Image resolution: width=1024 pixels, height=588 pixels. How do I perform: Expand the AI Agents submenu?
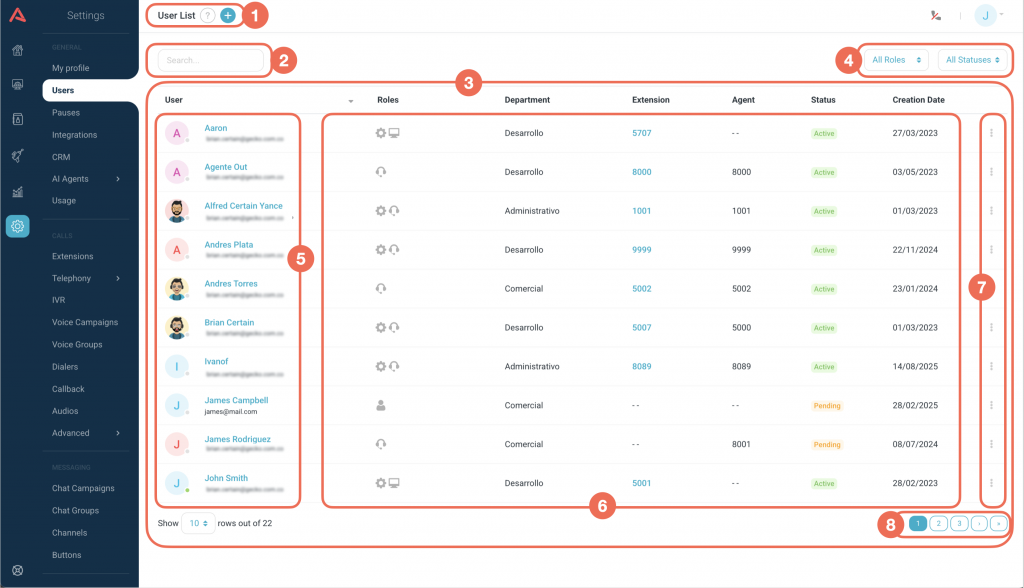118,179
